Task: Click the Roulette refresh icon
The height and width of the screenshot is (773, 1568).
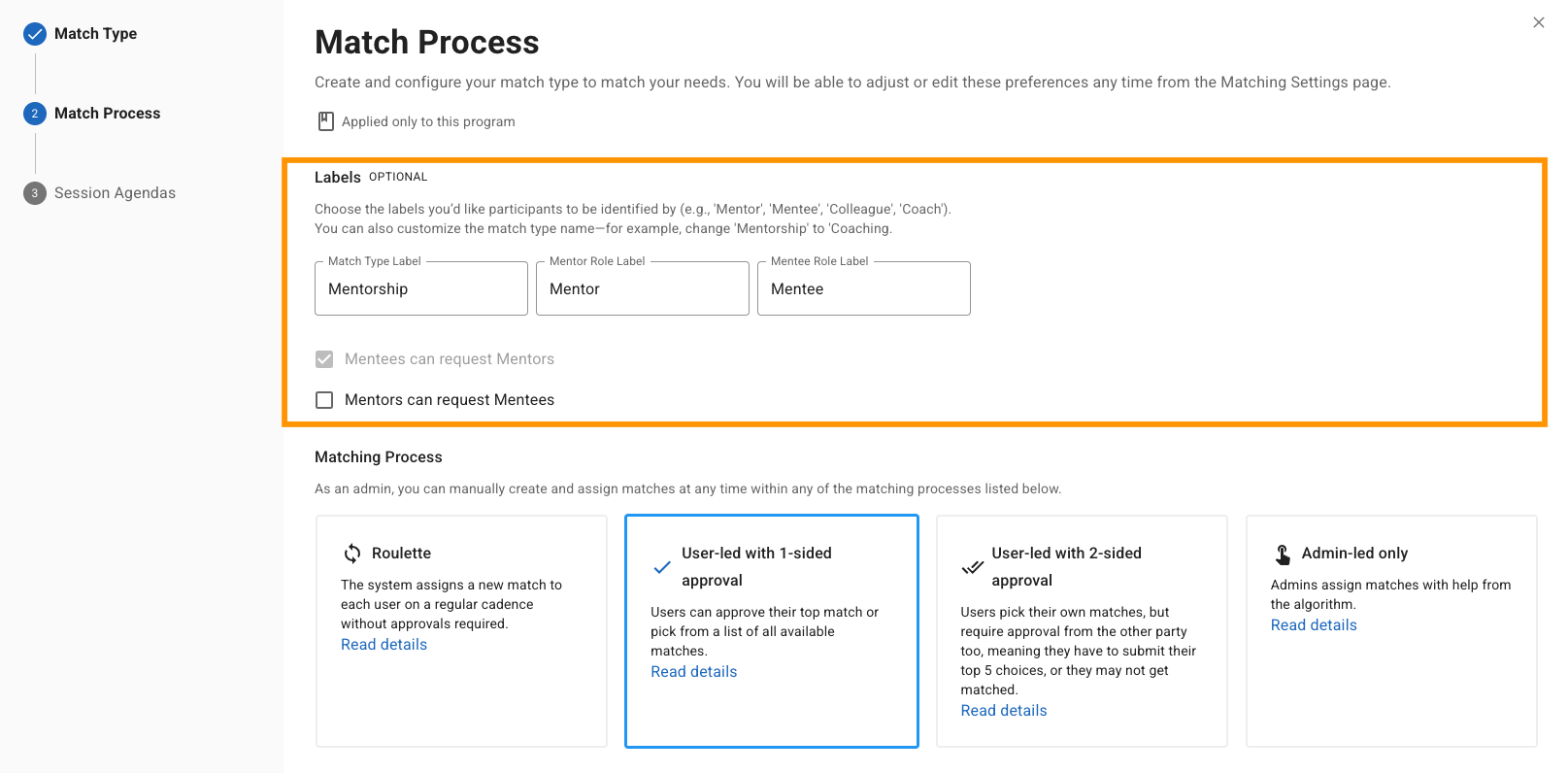Action: 352,554
